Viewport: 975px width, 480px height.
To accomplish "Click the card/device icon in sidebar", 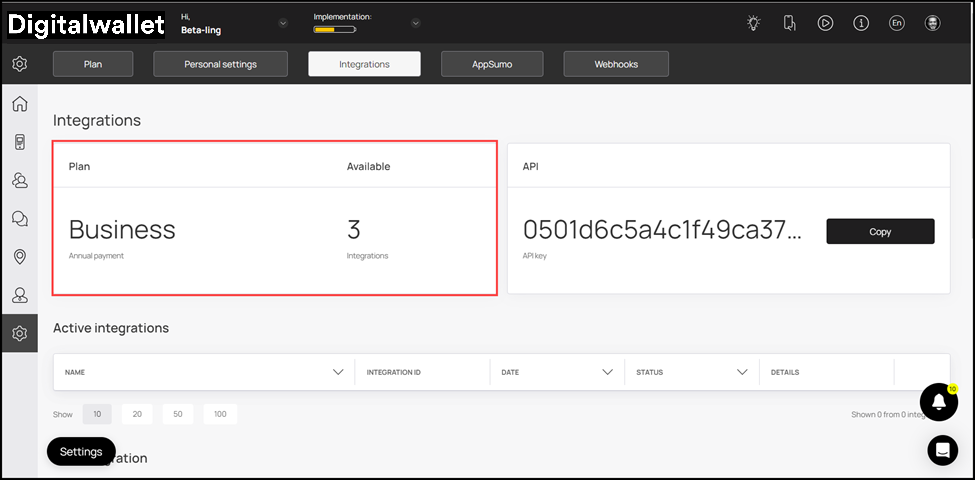I will tap(19, 142).
